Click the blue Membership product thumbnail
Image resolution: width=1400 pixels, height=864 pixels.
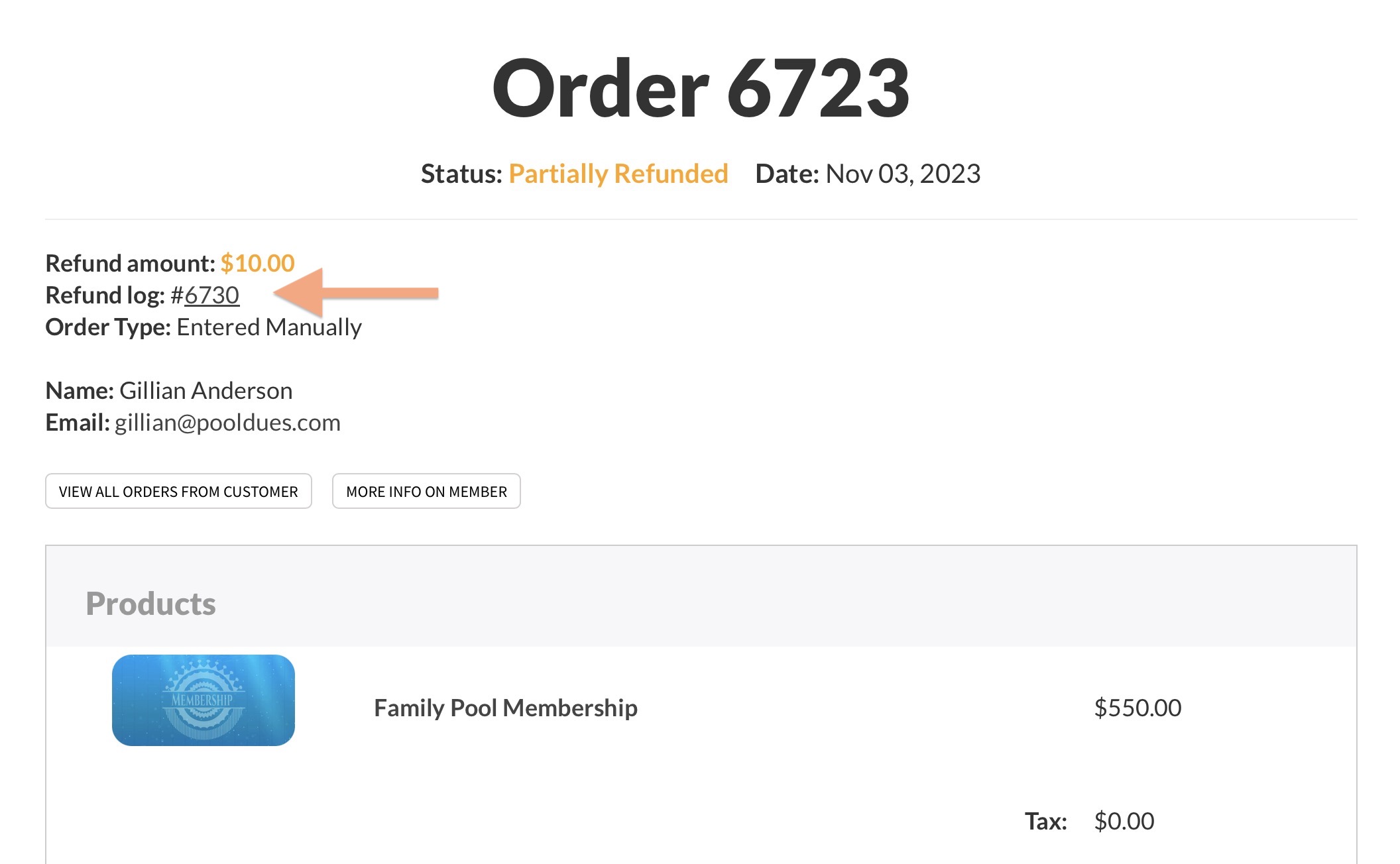tap(204, 700)
